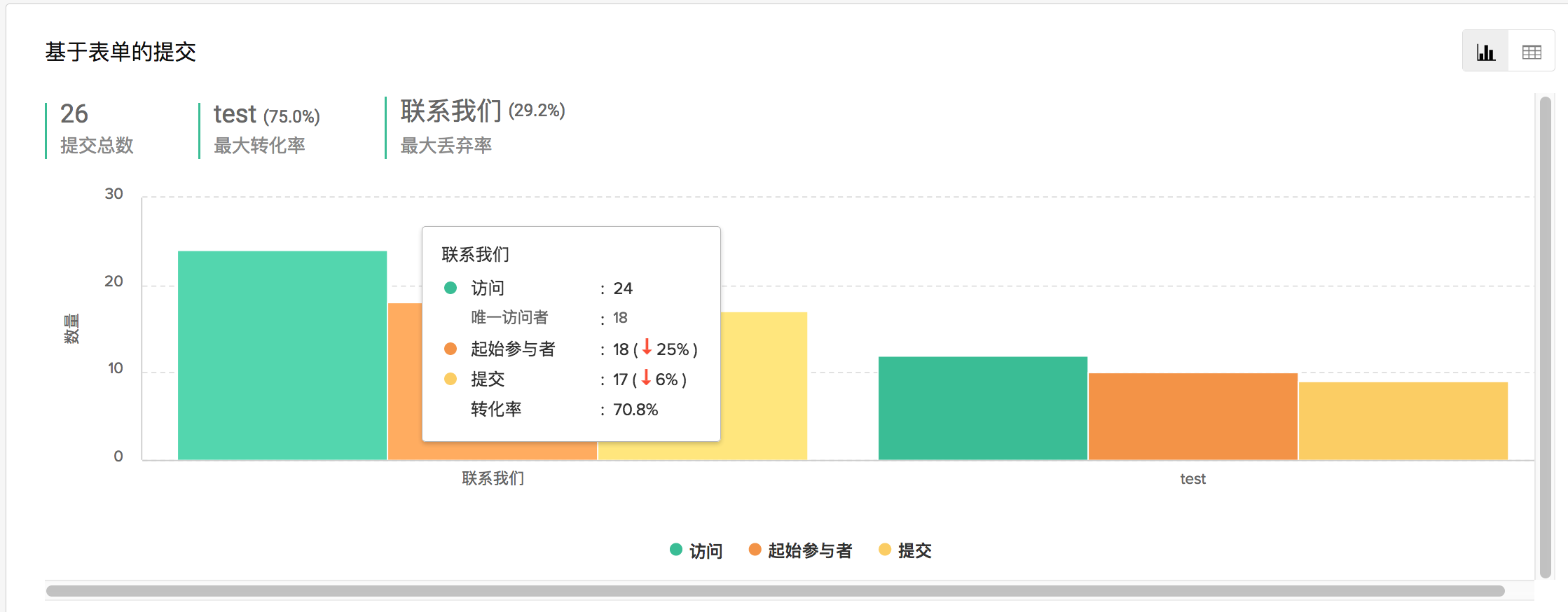Toggle 访问 series in legend

[706, 551]
